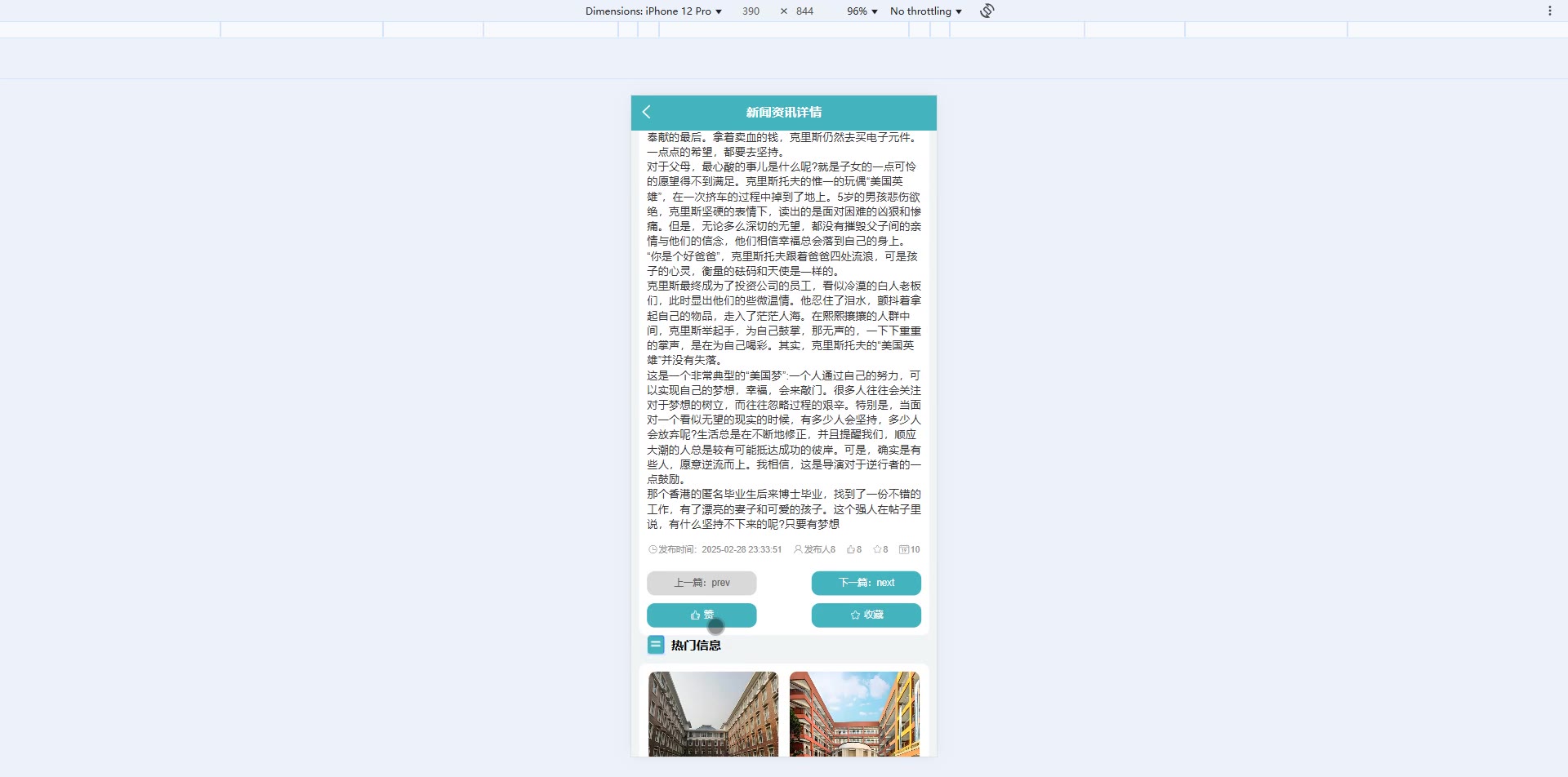The height and width of the screenshot is (777, 1568).
Task: Click the hot info section list icon
Action: pos(656,645)
